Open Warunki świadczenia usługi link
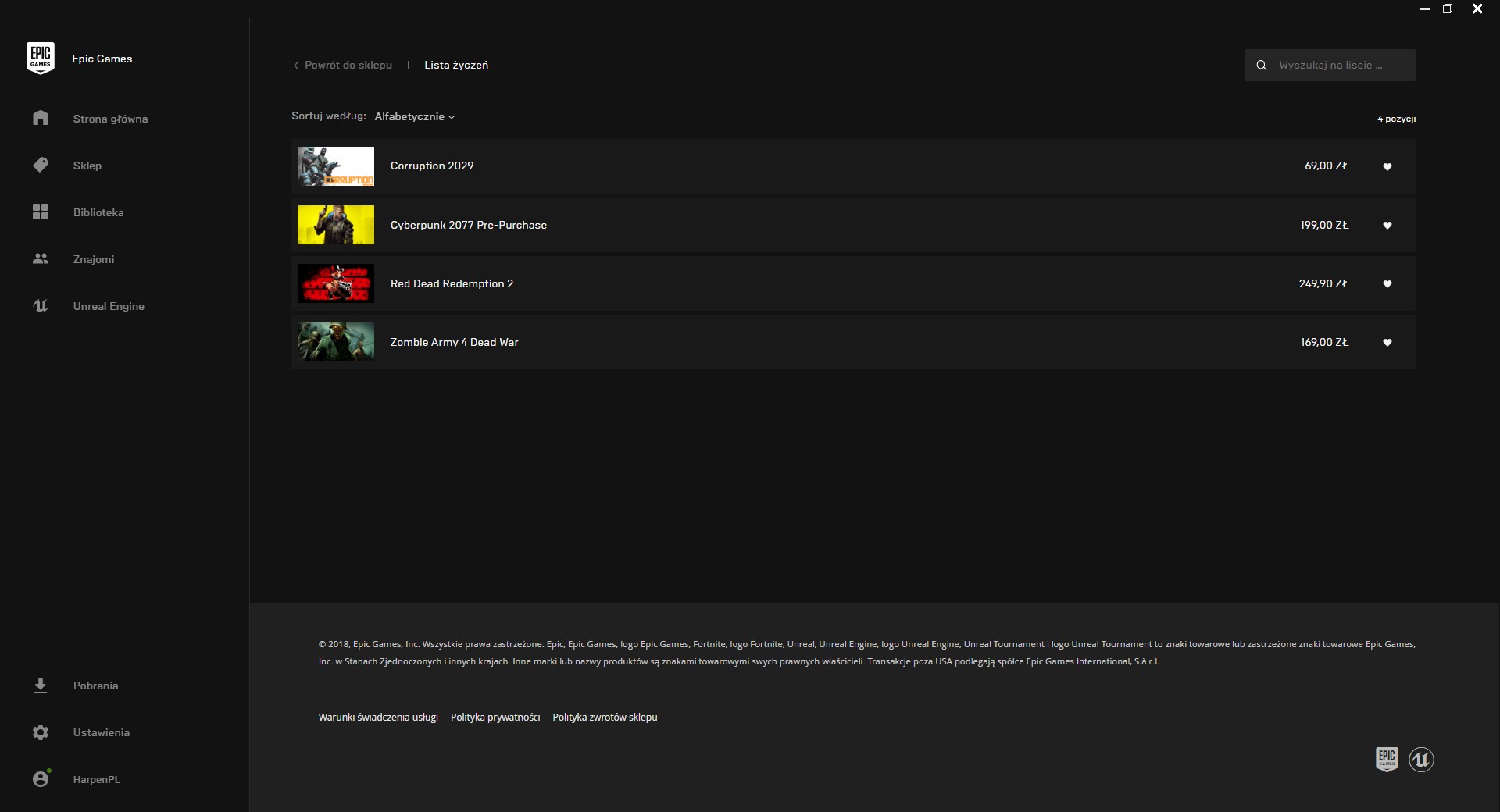 point(378,717)
